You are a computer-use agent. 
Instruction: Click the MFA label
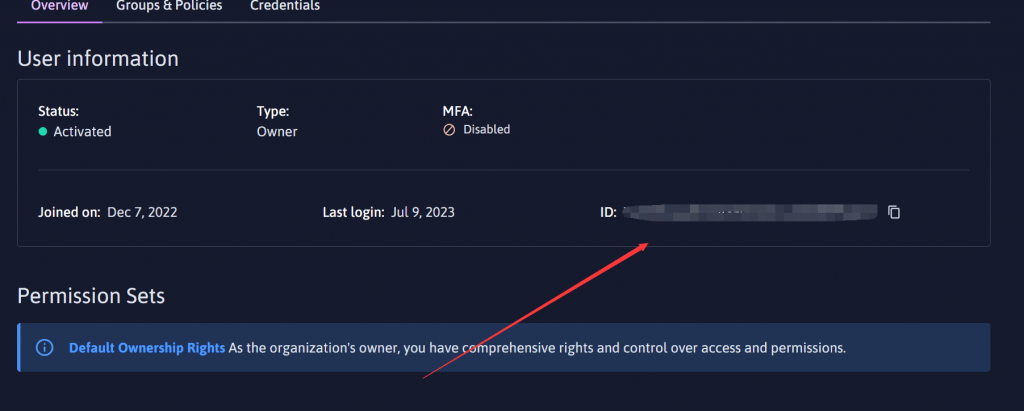(456, 111)
